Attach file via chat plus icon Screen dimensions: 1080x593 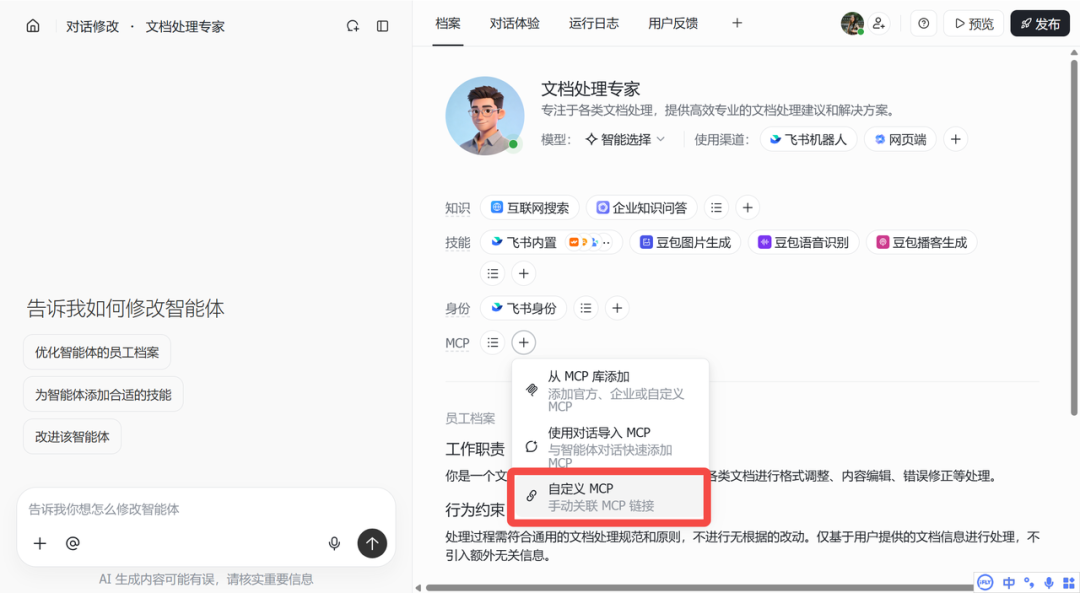pyautogui.click(x=40, y=543)
